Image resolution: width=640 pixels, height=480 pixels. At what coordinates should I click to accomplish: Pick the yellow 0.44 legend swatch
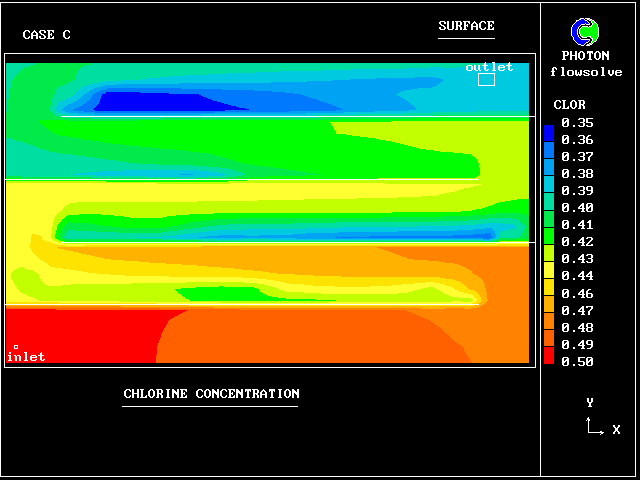[548, 274]
